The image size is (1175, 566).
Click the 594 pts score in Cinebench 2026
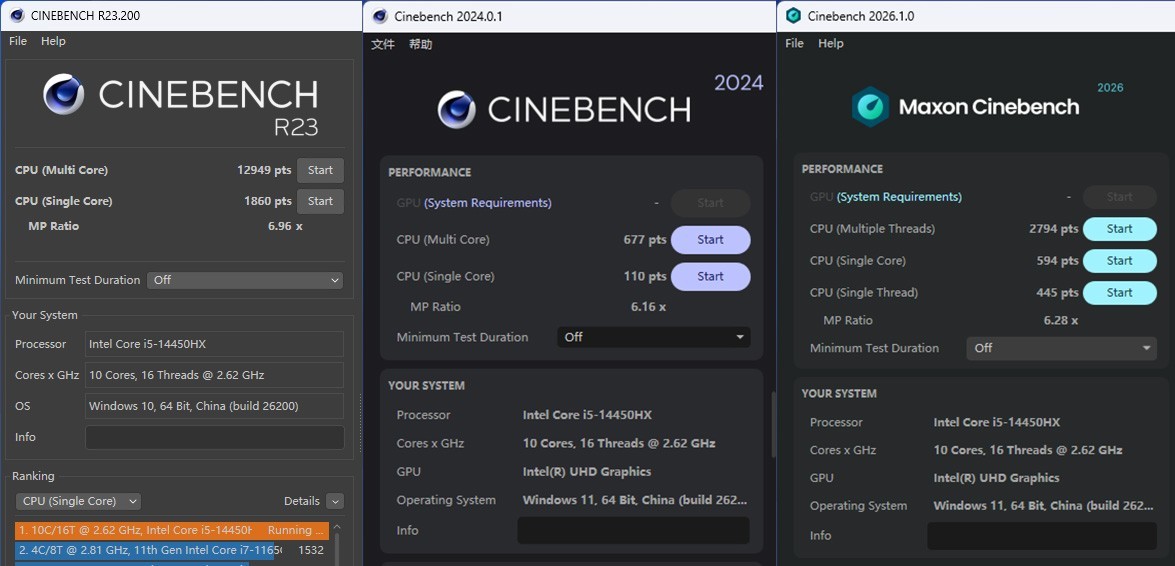pyautogui.click(x=1057, y=261)
